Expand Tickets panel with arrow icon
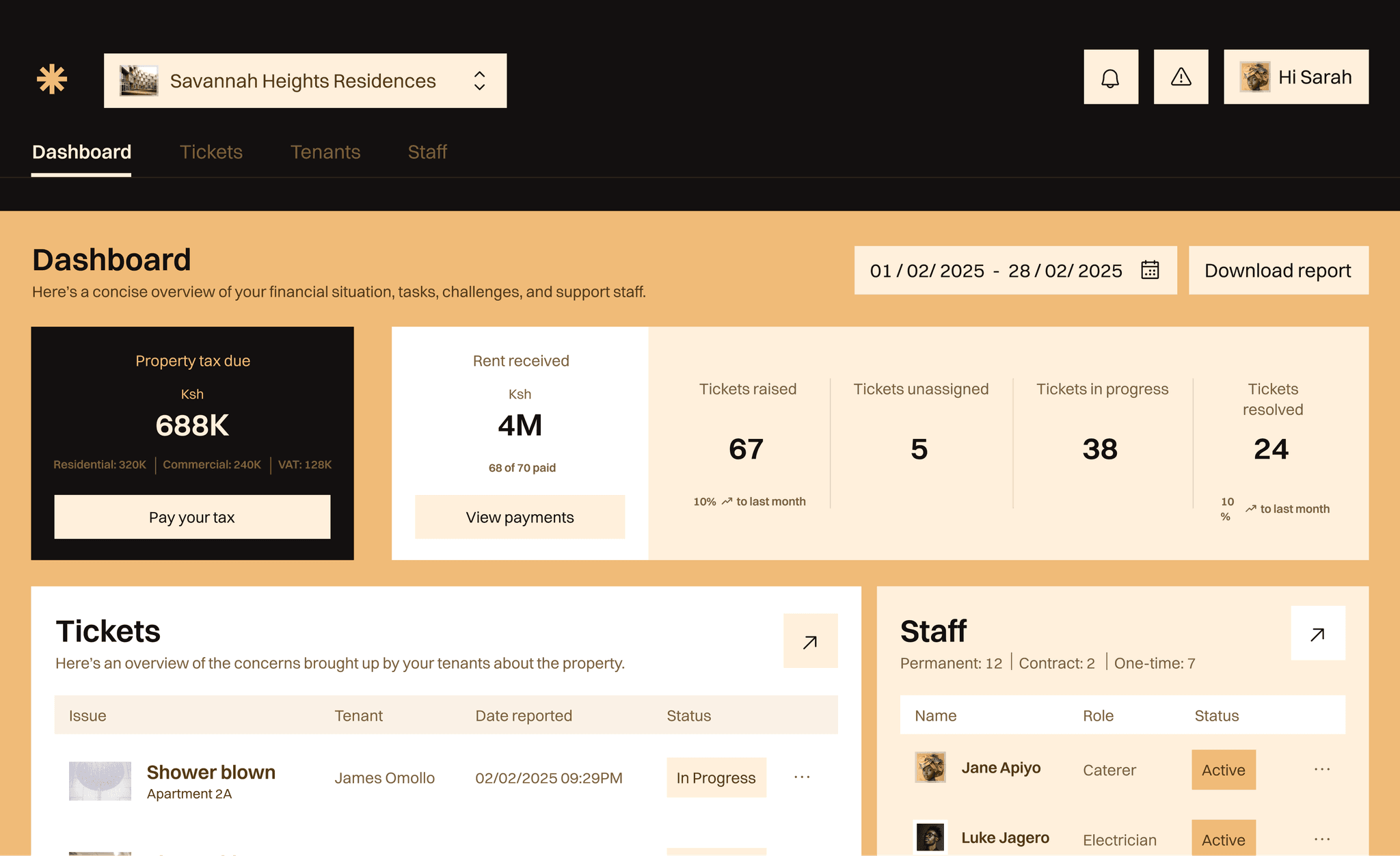This screenshot has height=856, width=1400. 810,641
